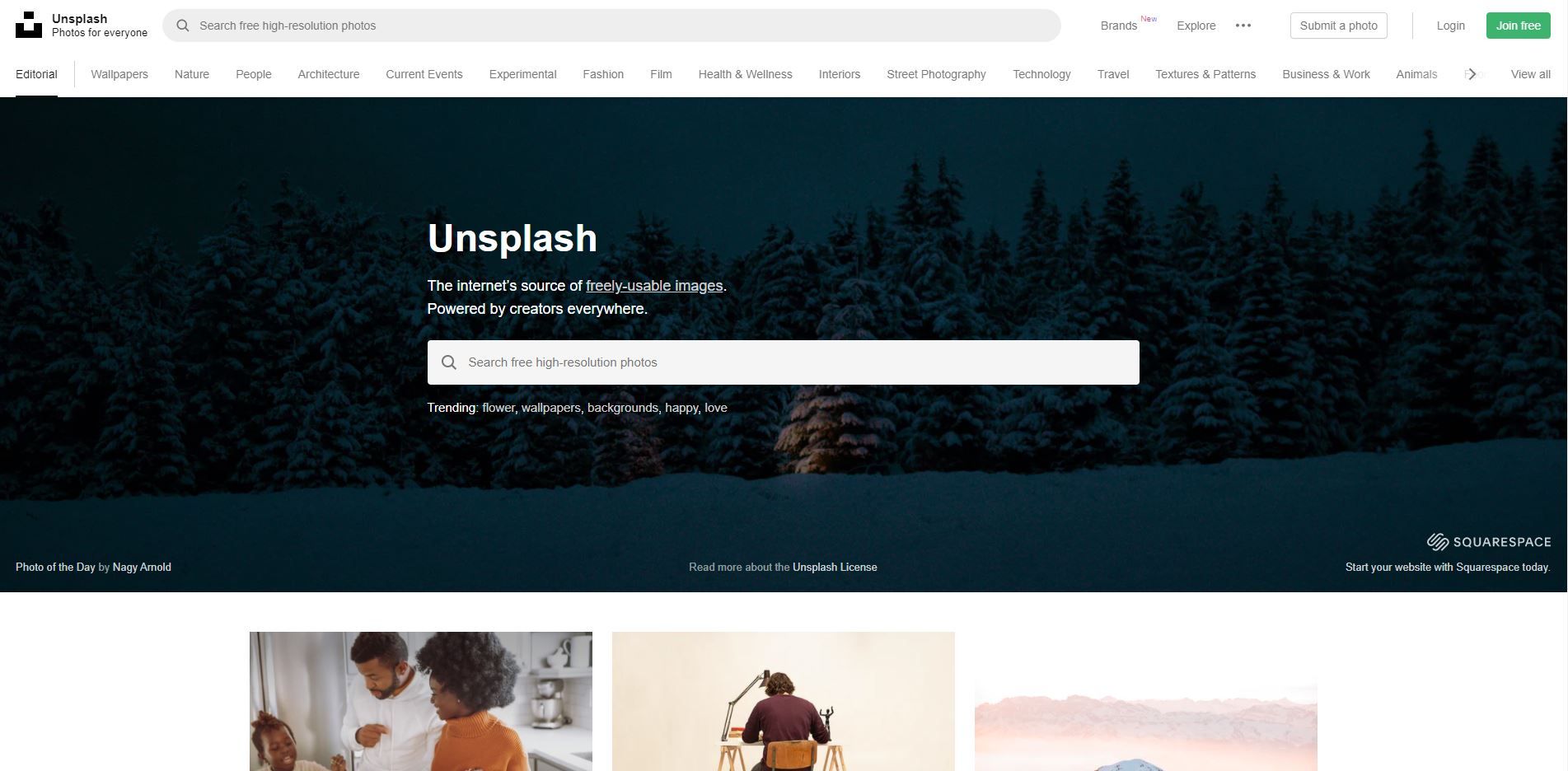Open the Unsplash License link
Image resolution: width=1568 pixels, height=771 pixels.
pos(835,567)
